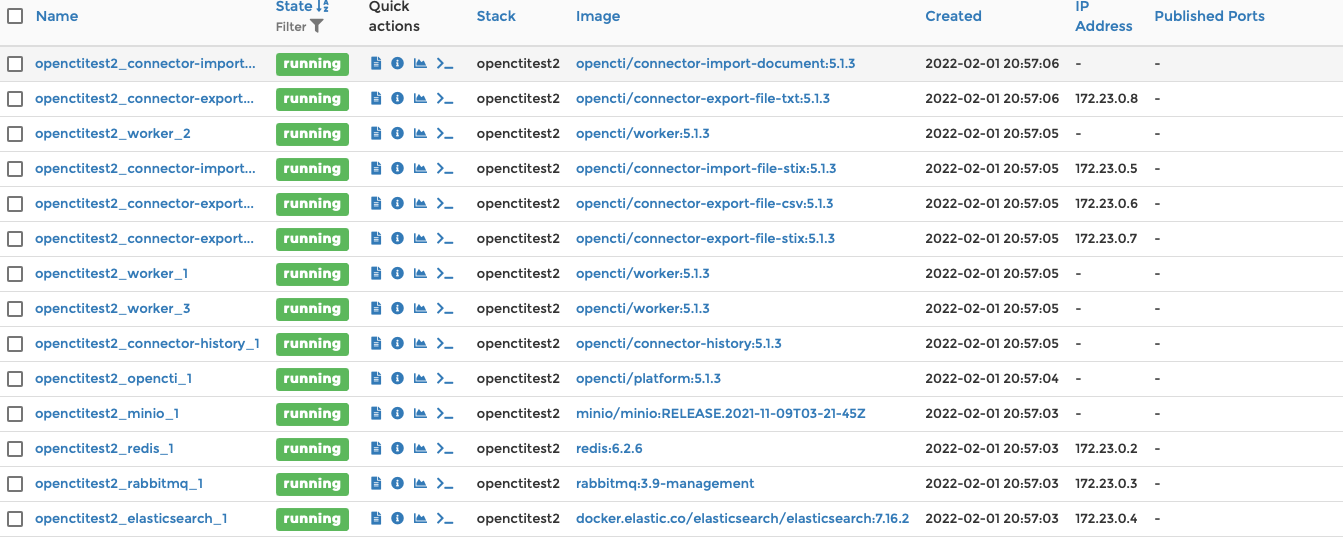Open console for openctitest2_connector-history_1
This screenshot has height=539, width=1343.
(445, 343)
